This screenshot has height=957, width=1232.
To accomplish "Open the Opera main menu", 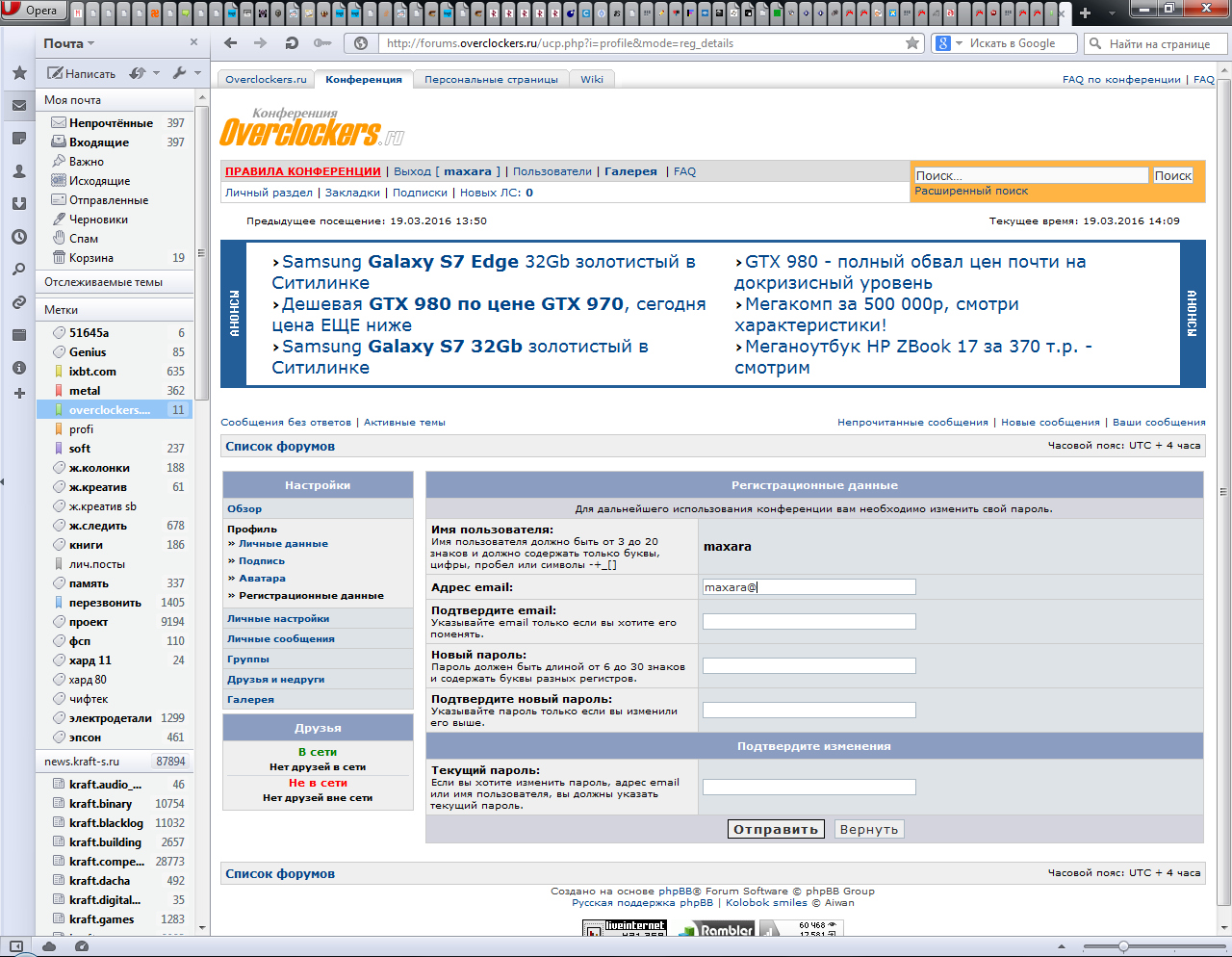I will (32, 11).
